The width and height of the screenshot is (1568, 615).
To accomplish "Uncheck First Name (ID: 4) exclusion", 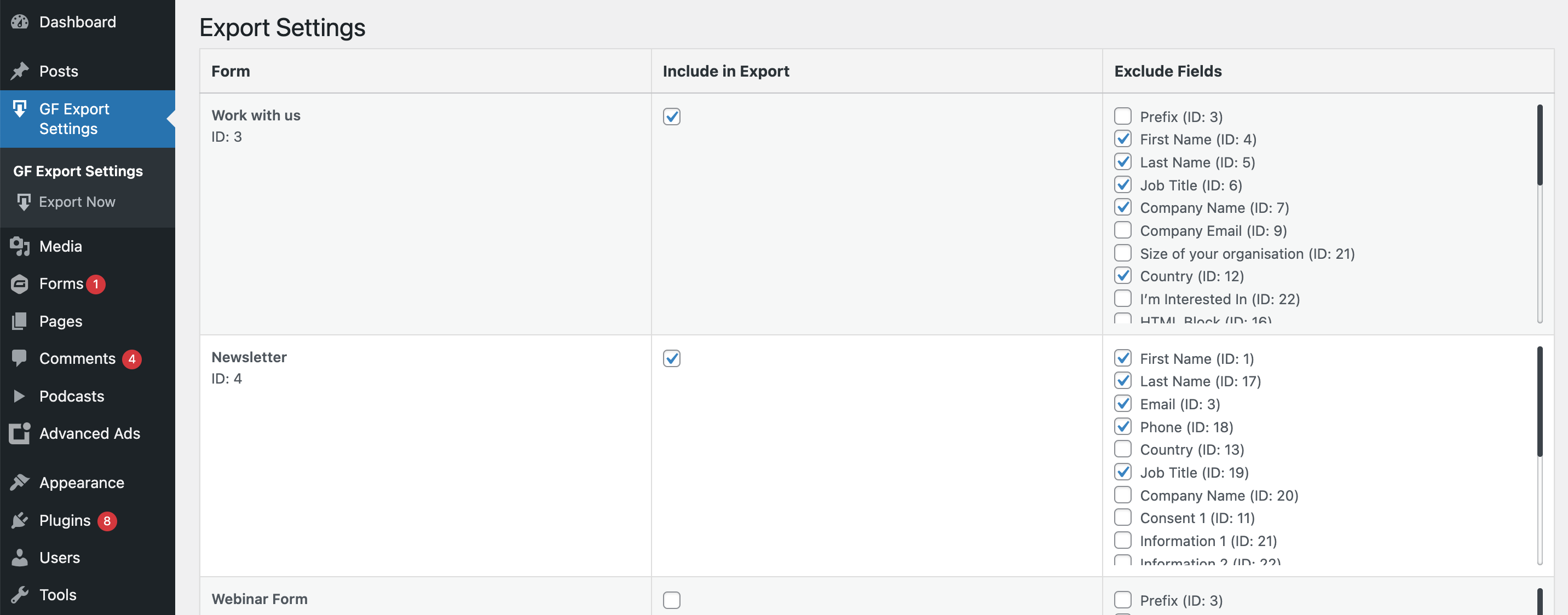I will tap(1122, 138).
